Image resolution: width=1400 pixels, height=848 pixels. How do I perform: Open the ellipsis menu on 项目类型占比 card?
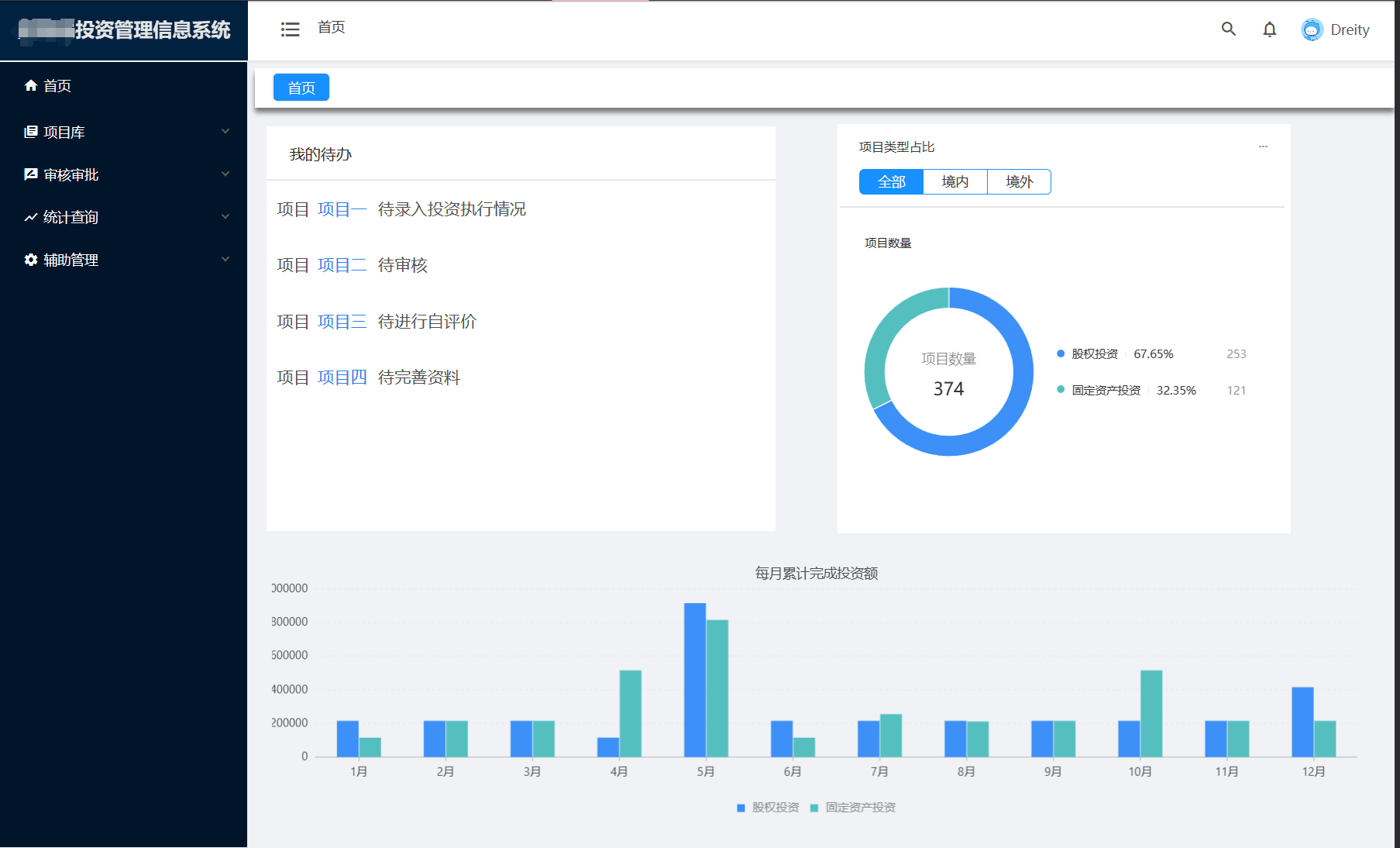(1263, 147)
